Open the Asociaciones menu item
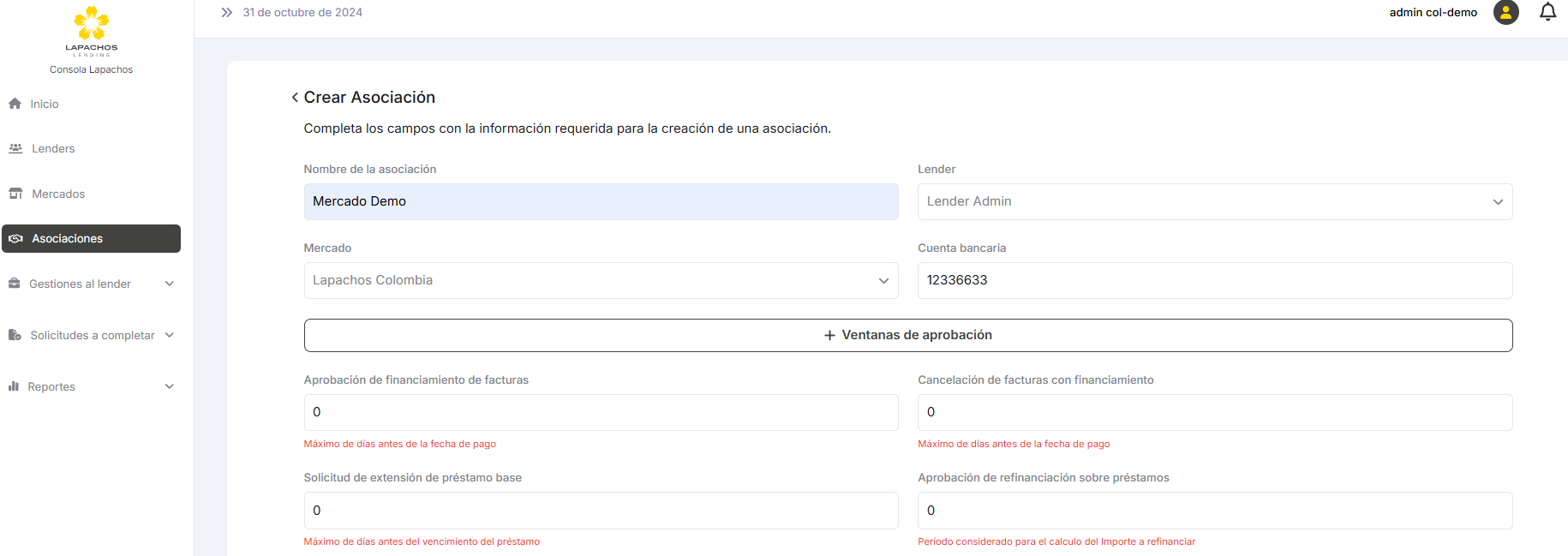 tap(91, 239)
